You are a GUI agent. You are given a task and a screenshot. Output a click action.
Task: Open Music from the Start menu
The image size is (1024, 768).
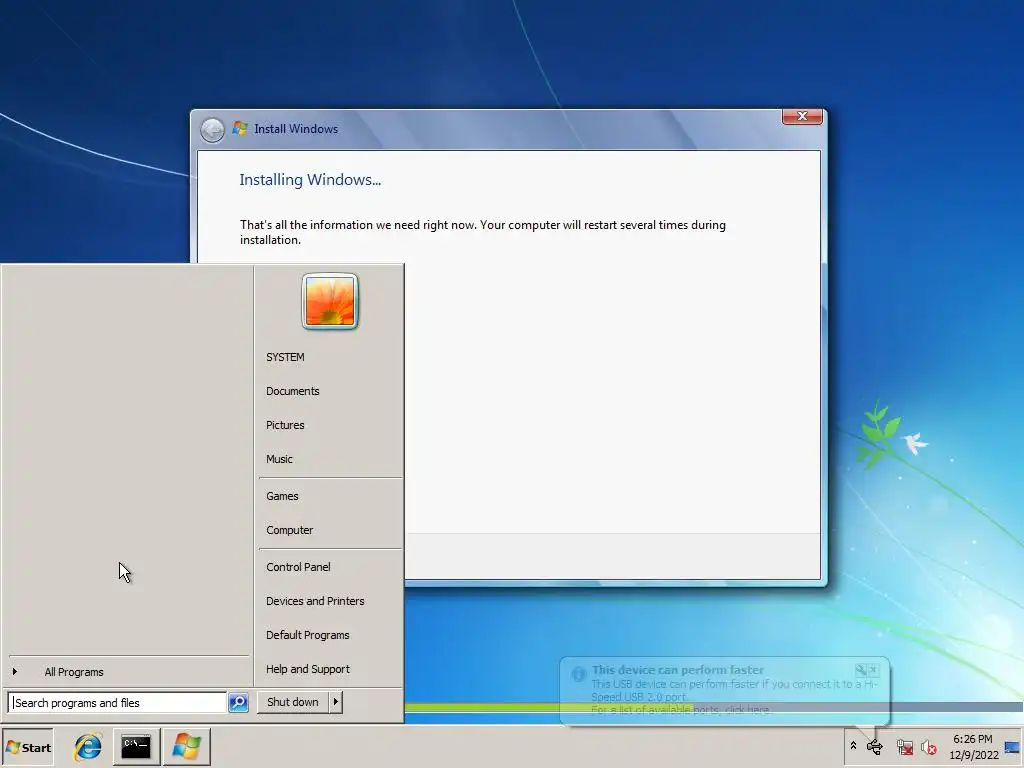[280, 459]
